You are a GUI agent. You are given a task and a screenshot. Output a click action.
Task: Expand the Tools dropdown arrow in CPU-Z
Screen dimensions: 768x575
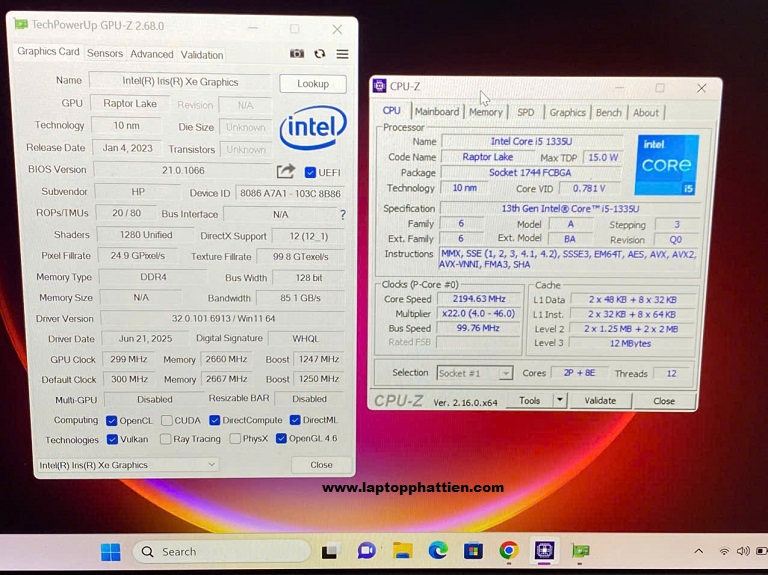[x=560, y=400]
